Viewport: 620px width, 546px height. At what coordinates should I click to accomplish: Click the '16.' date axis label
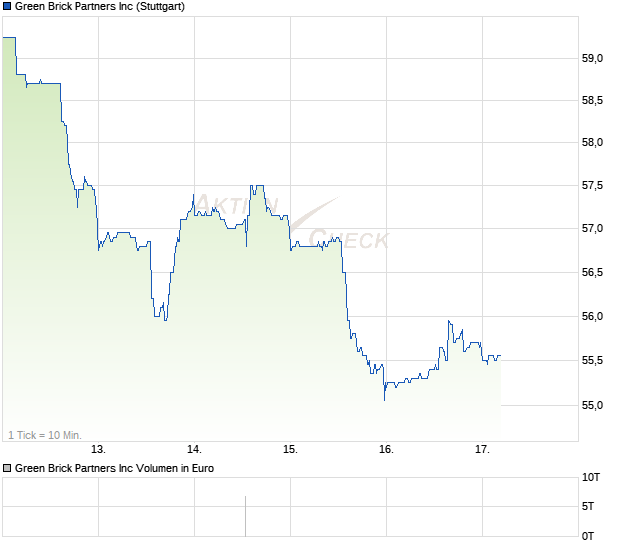pos(386,450)
